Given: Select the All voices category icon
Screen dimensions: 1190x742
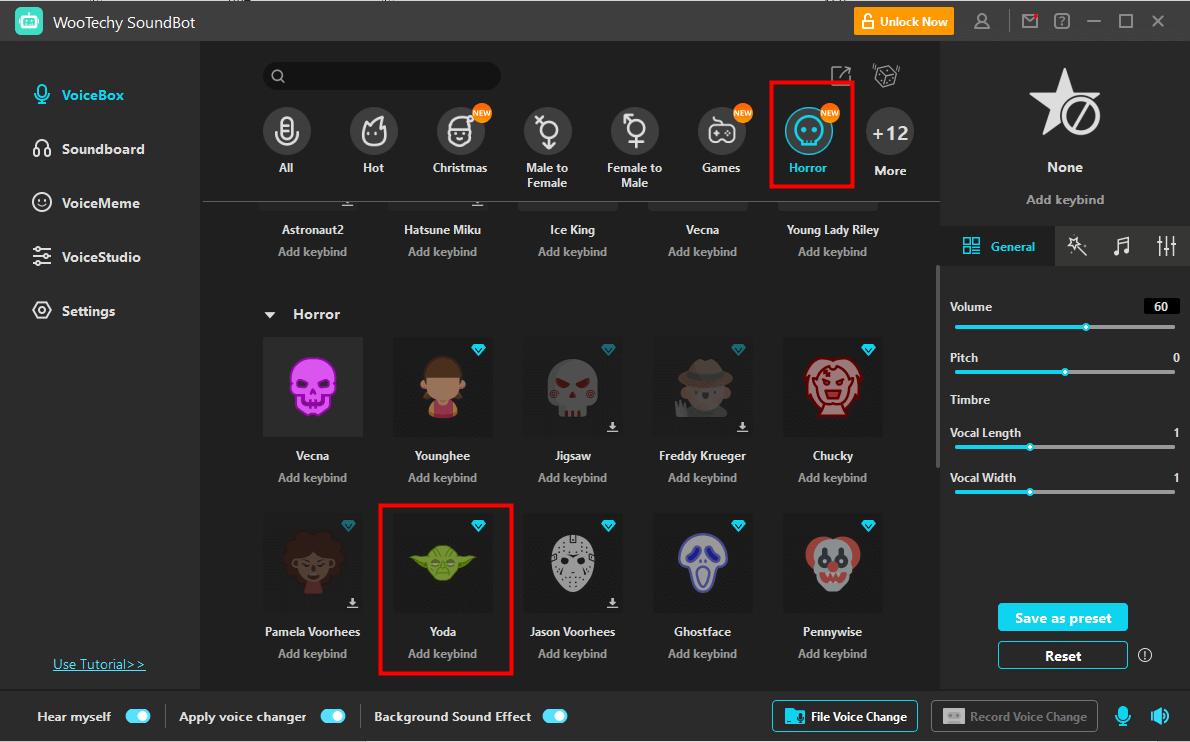Looking at the screenshot, I should point(286,132).
